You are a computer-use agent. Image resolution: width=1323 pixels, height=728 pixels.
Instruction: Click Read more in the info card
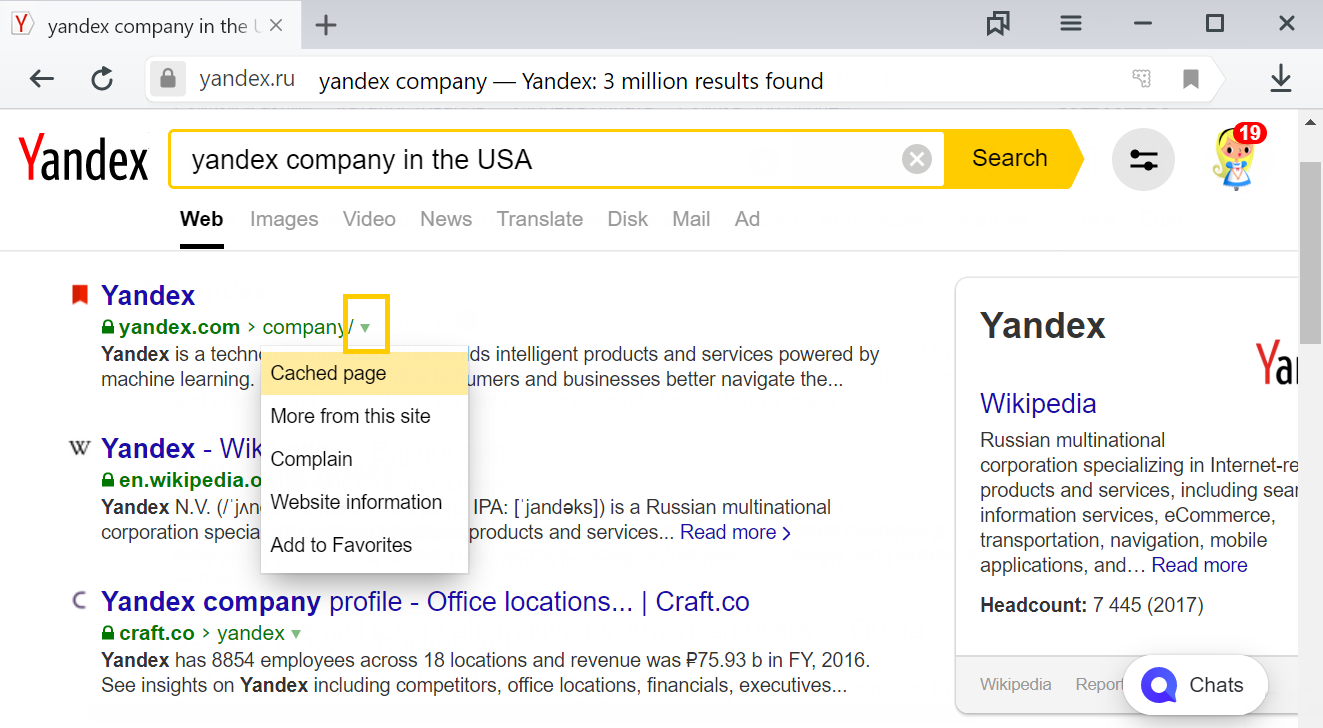click(x=1199, y=565)
